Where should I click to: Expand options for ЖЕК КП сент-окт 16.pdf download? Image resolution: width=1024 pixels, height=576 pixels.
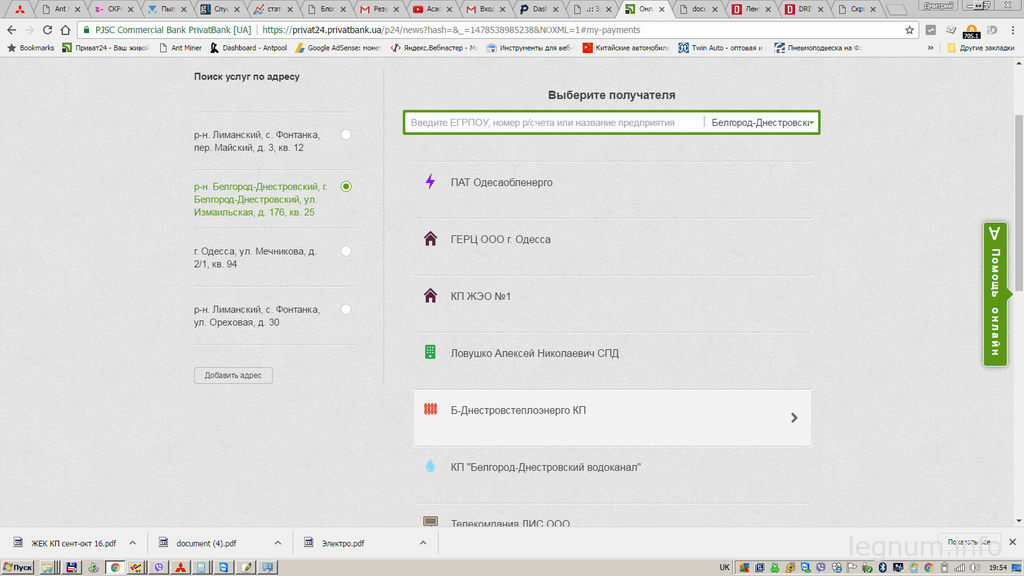coord(133,543)
